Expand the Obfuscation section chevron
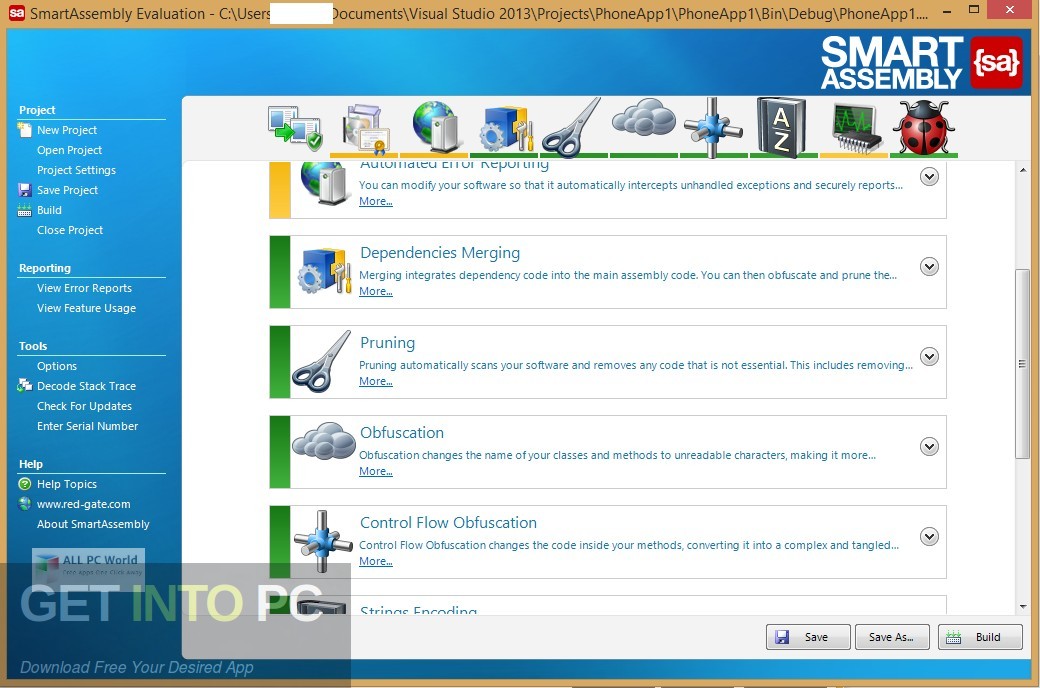 (x=929, y=447)
